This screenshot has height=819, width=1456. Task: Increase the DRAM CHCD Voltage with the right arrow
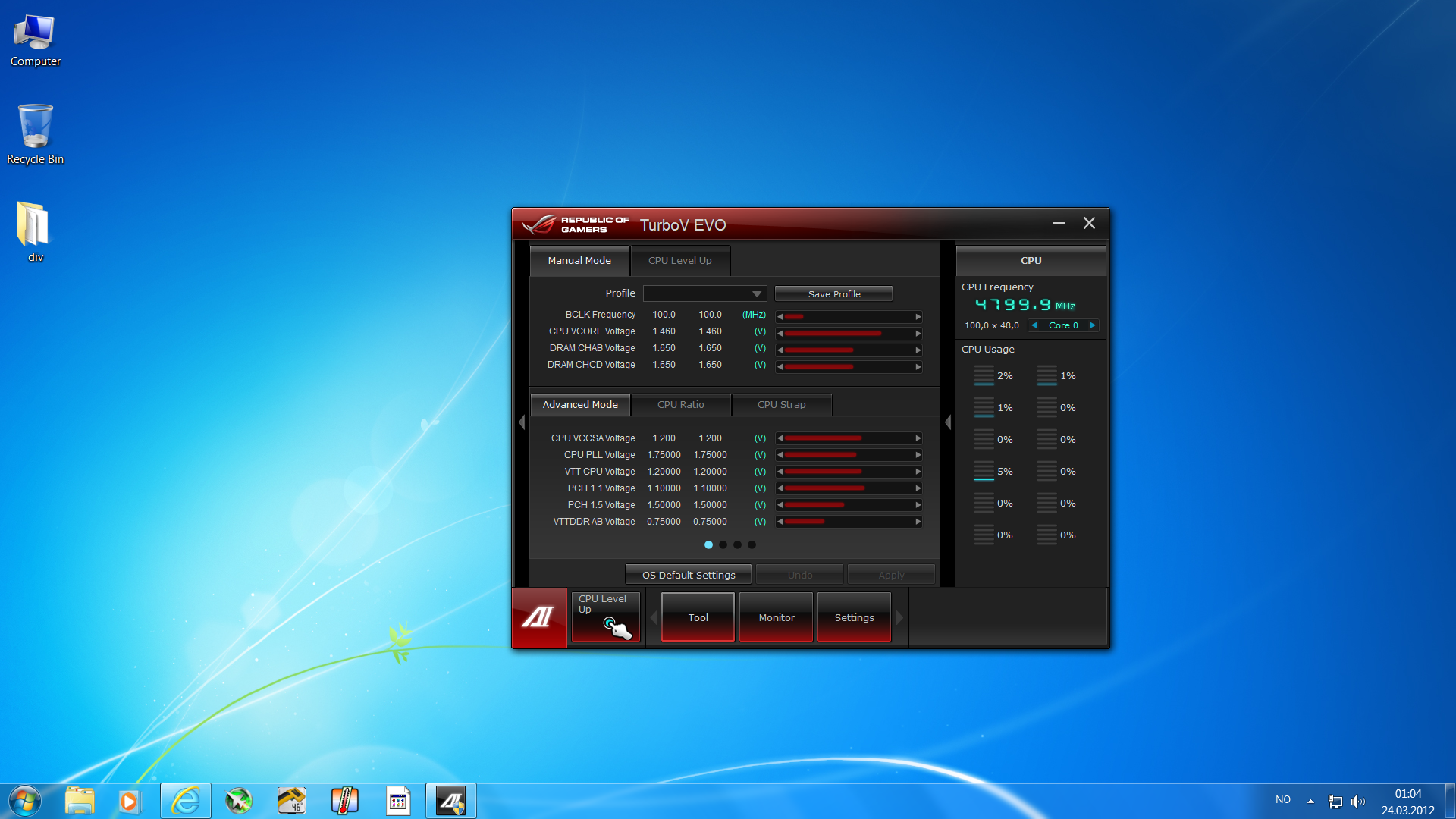pyautogui.click(x=918, y=366)
